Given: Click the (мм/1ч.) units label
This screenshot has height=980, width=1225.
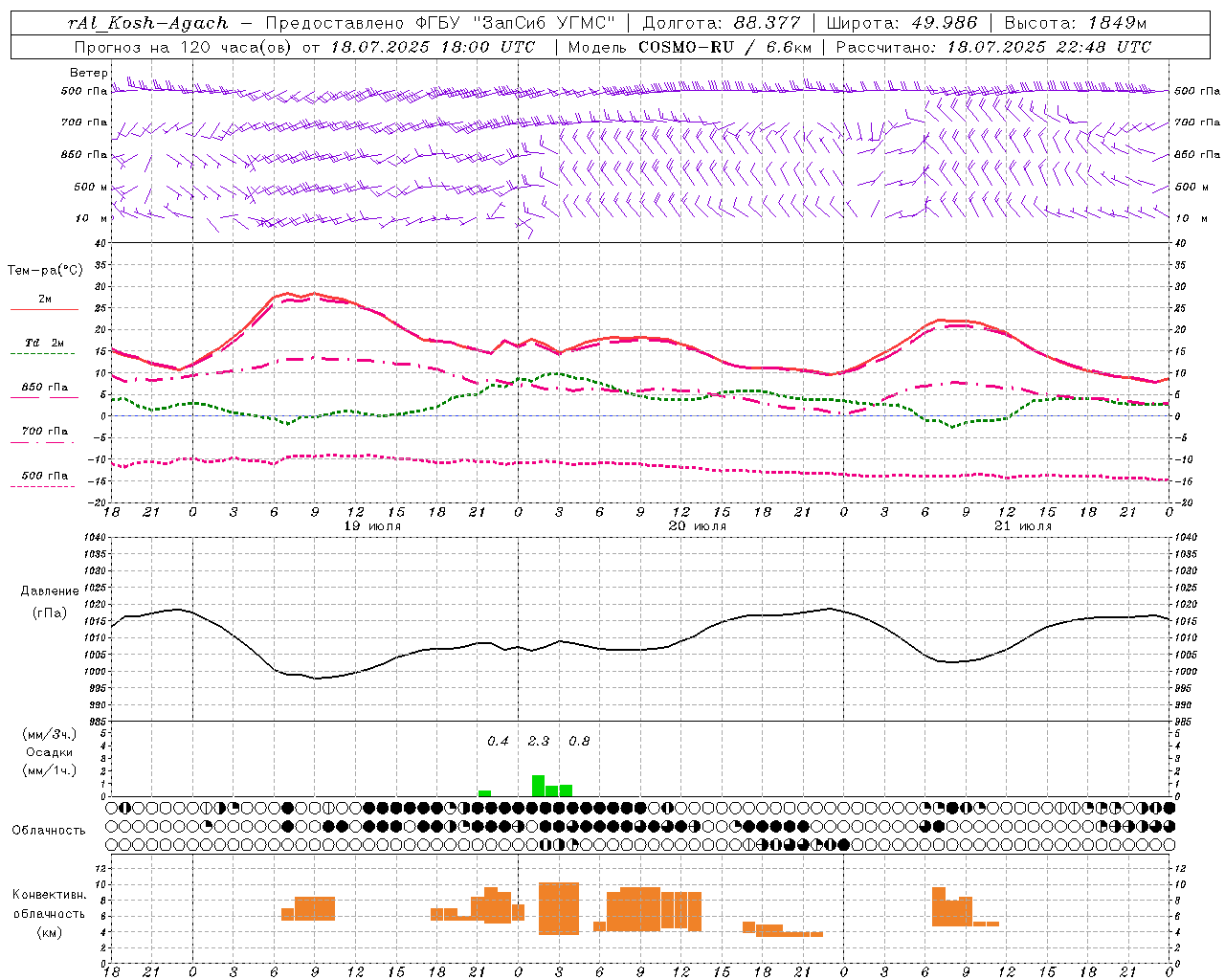Looking at the screenshot, I should (50, 770).
